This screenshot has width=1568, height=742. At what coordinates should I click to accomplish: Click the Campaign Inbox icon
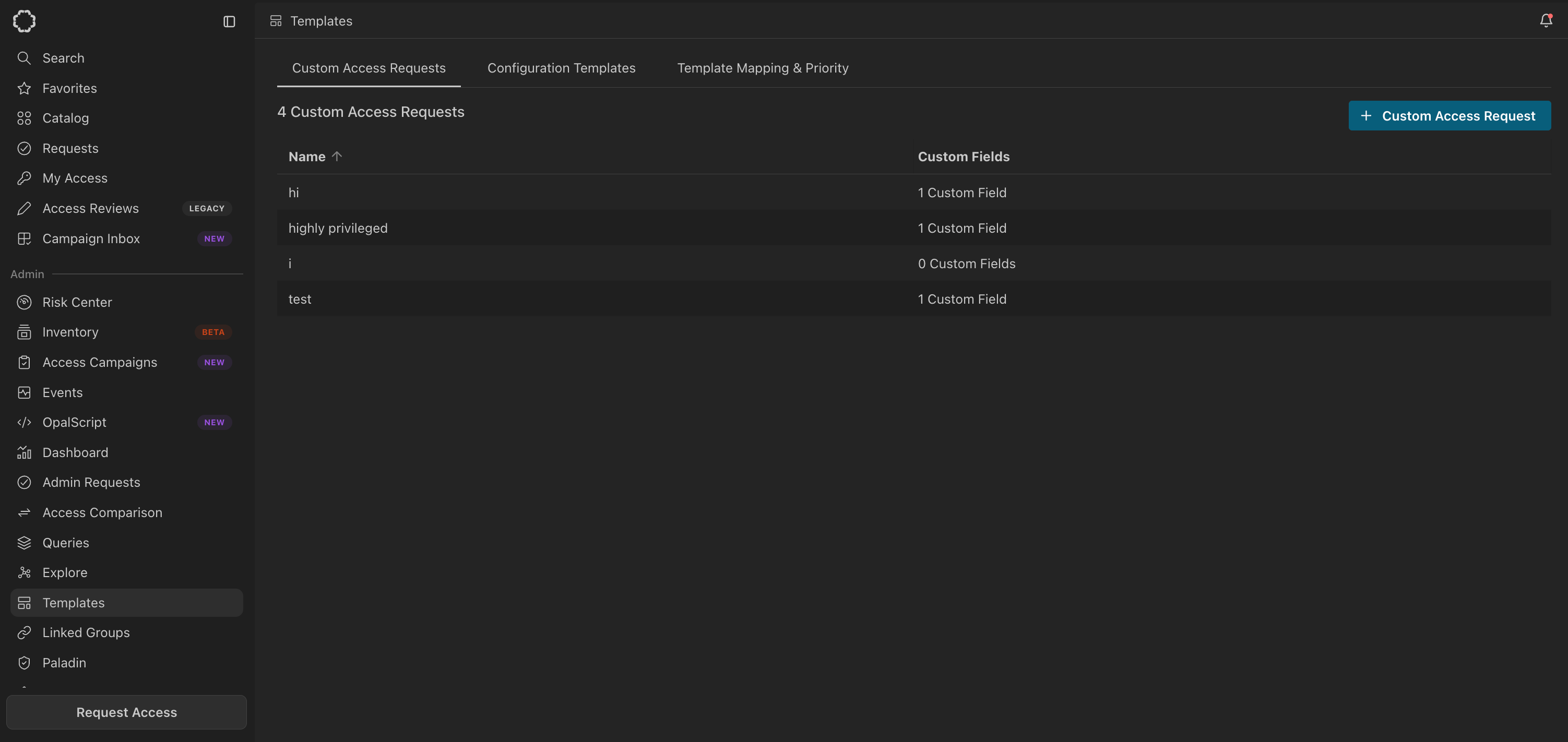click(x=25, y=238)
